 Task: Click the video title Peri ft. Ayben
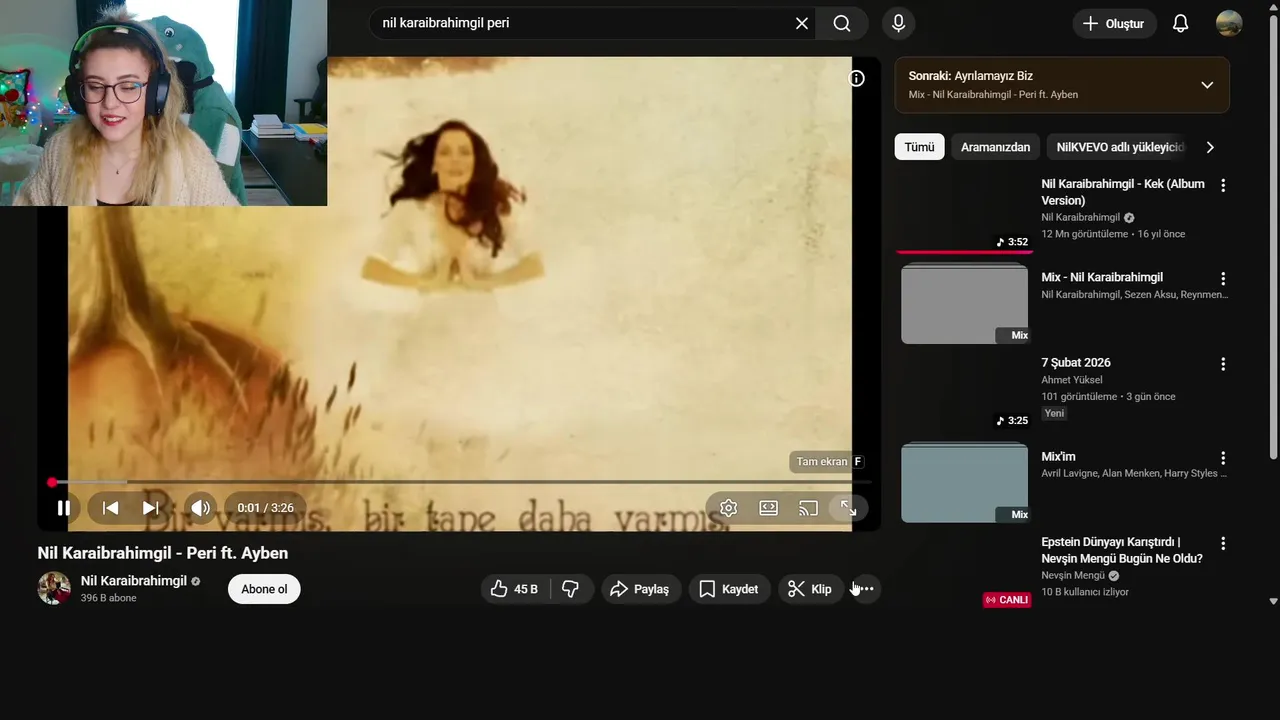click(163, 553)
